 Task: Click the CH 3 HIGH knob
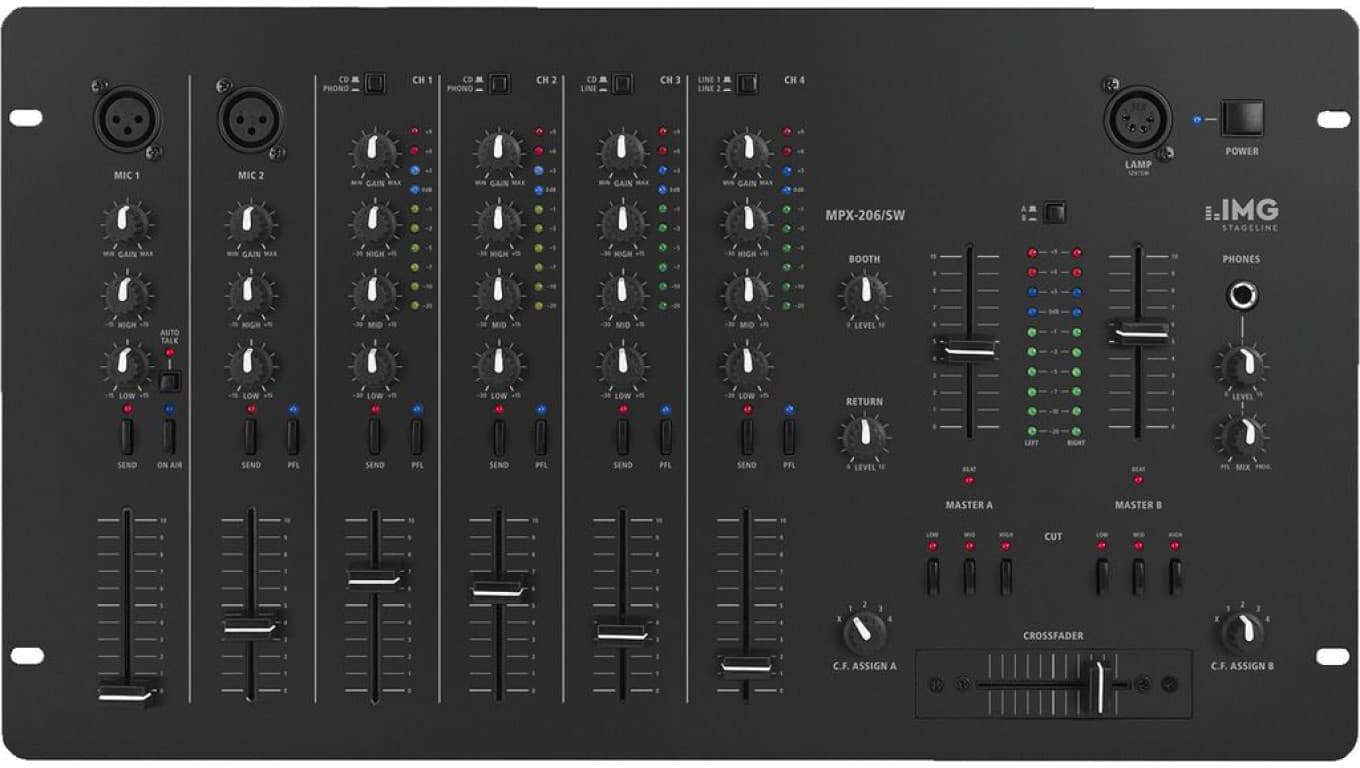tap(622, 222)
